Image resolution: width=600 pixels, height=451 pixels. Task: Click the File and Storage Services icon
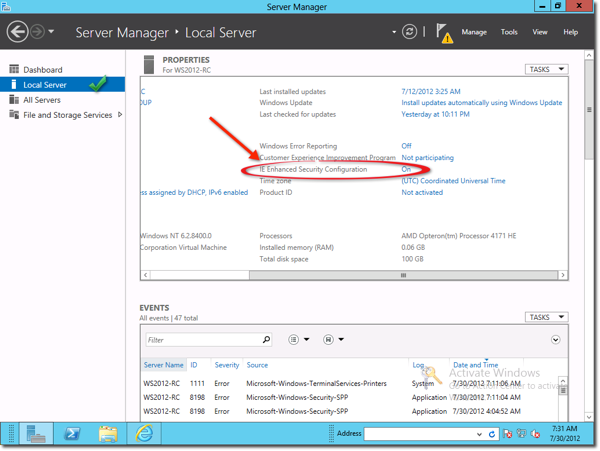(x=14, y=114)
